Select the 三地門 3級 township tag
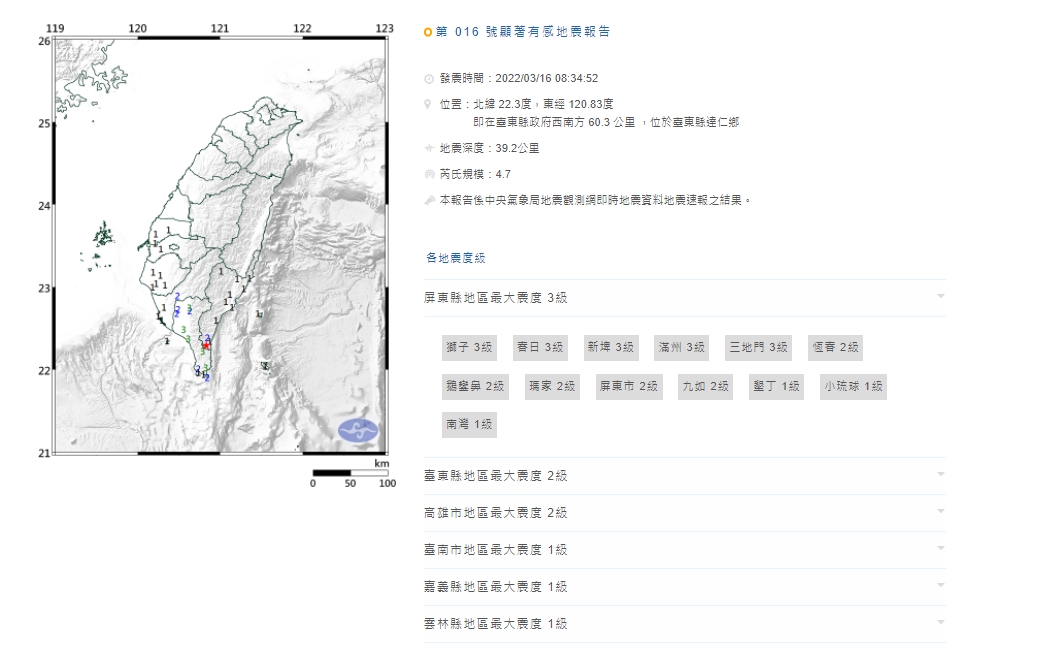Viewport: 1039px width, 658px height. click(758, 348)
